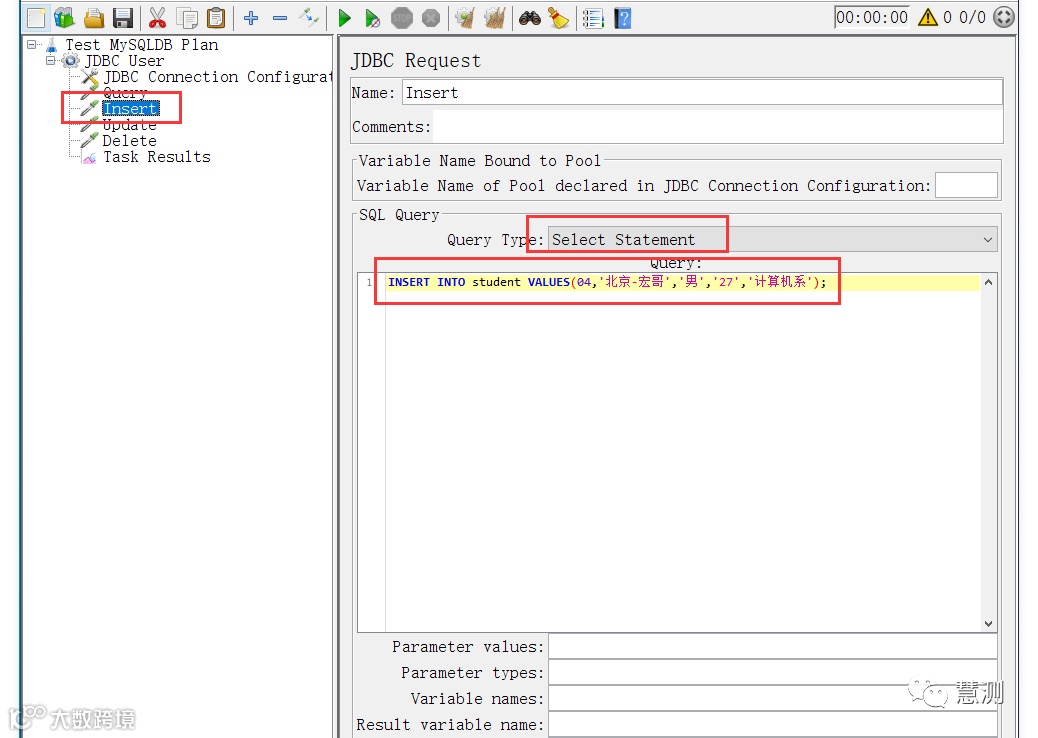The height and width of the screenshot is (738, 1038).
Task: Click the Paste clipboard icon
Action: (216, 18)
